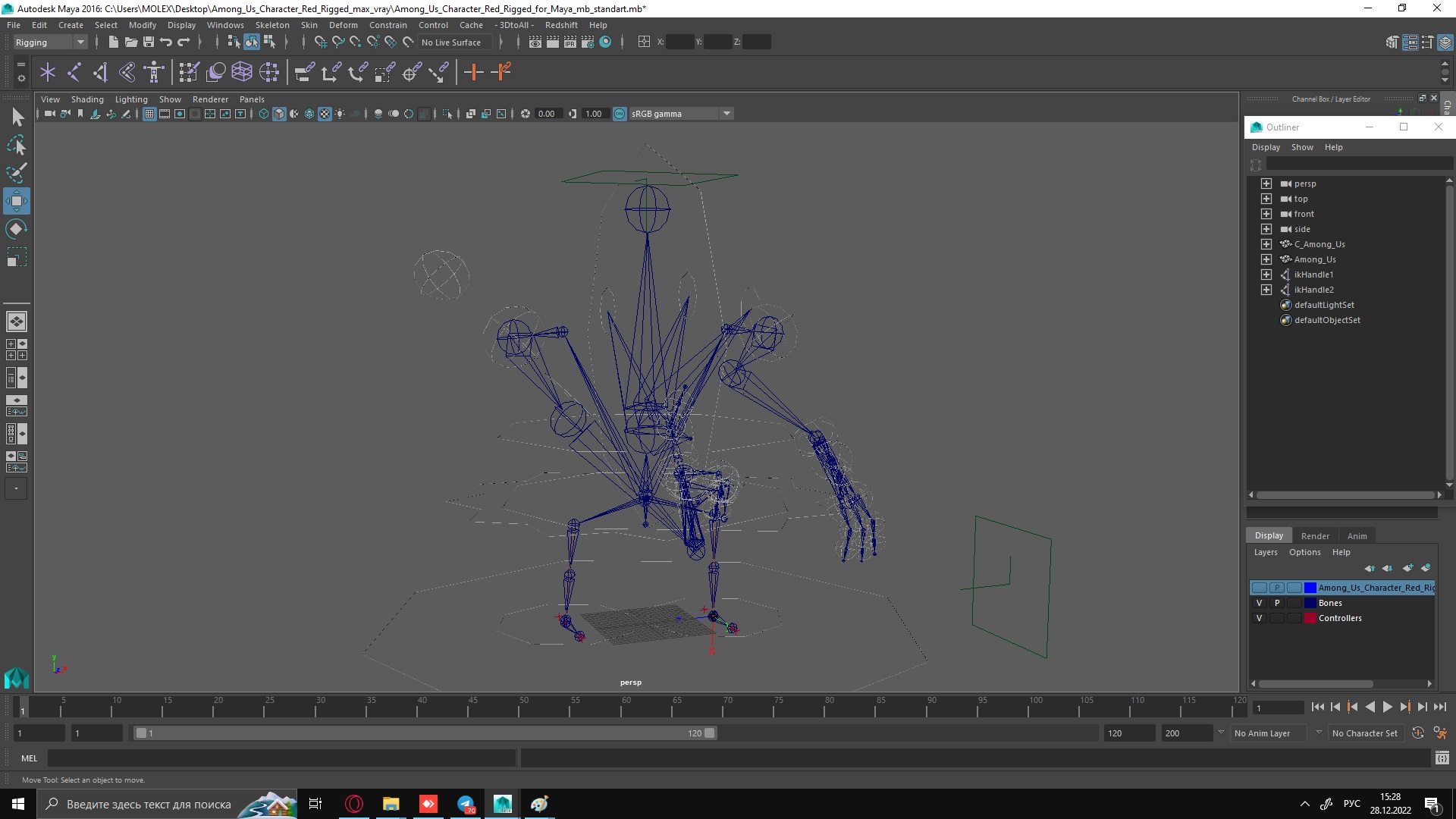
Task: Click the Create Joint tool shelf icon
Action: click(74, 72)
